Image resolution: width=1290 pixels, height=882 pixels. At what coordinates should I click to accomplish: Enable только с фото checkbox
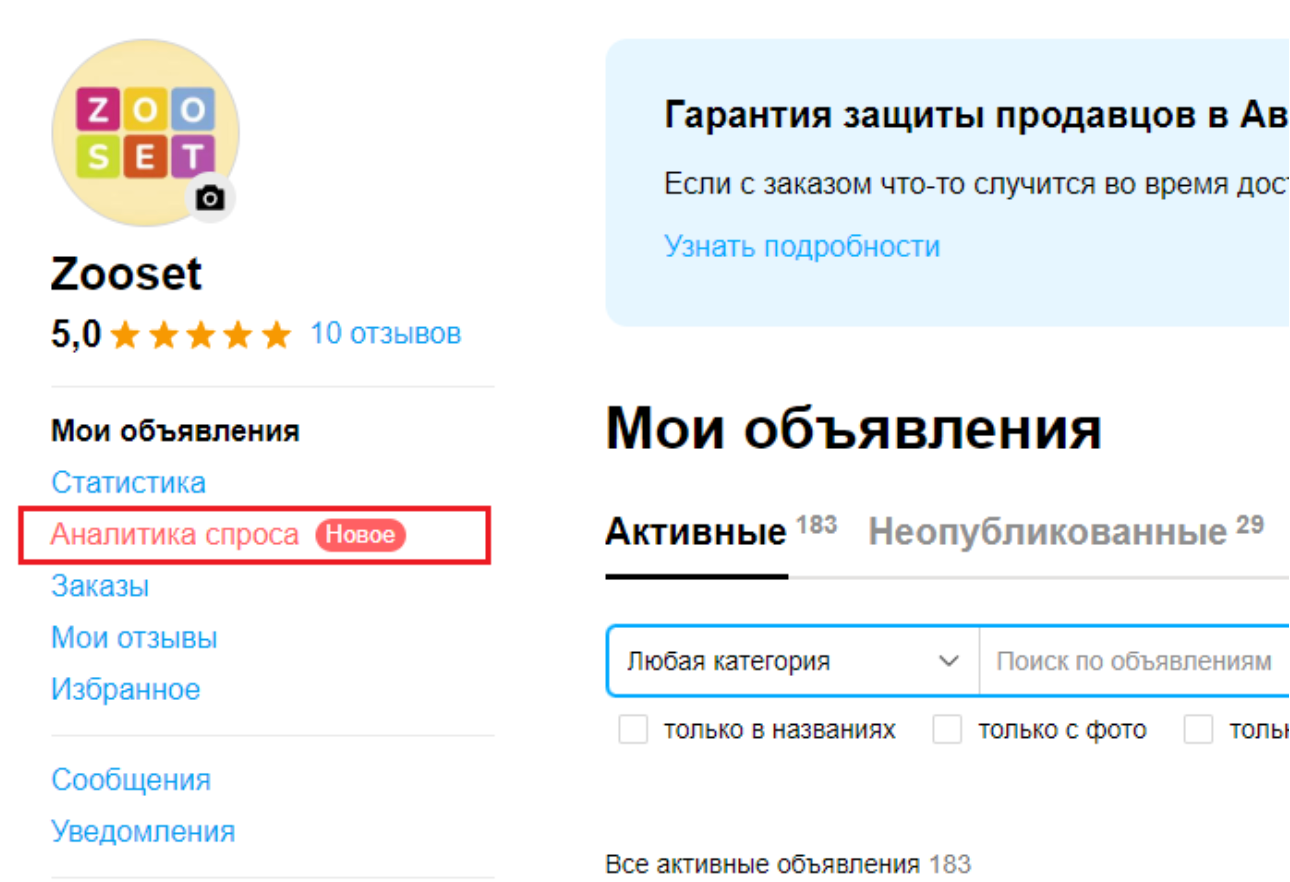point(946,730)
